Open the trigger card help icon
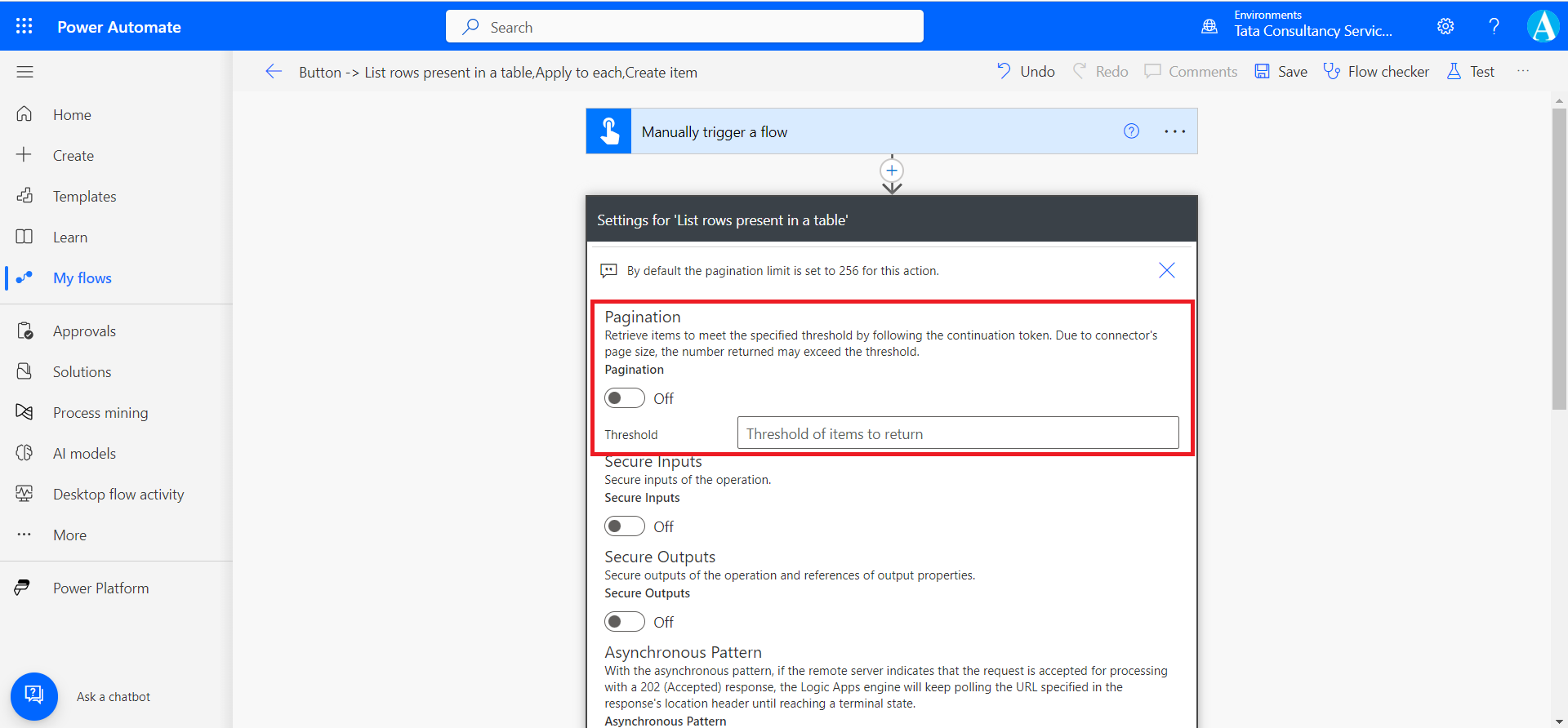Viewport: 1568px width, 728px height. pyautogui.click(x=1131, y=131)
